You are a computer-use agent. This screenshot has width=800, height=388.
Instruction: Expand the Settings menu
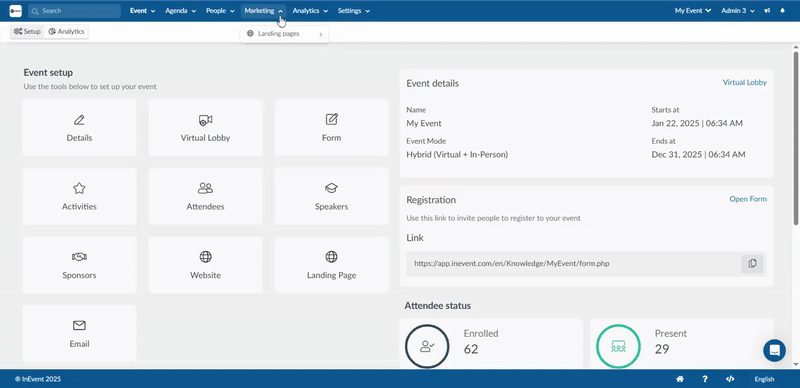pos(354,11)
